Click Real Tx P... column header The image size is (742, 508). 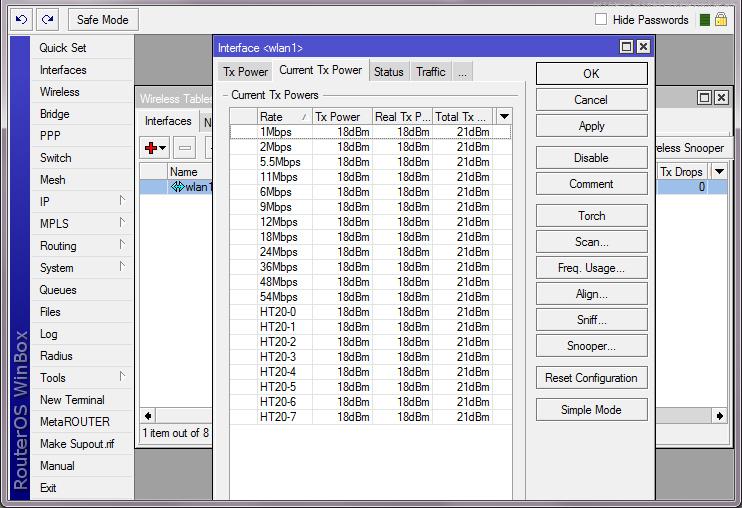point(402,116)
